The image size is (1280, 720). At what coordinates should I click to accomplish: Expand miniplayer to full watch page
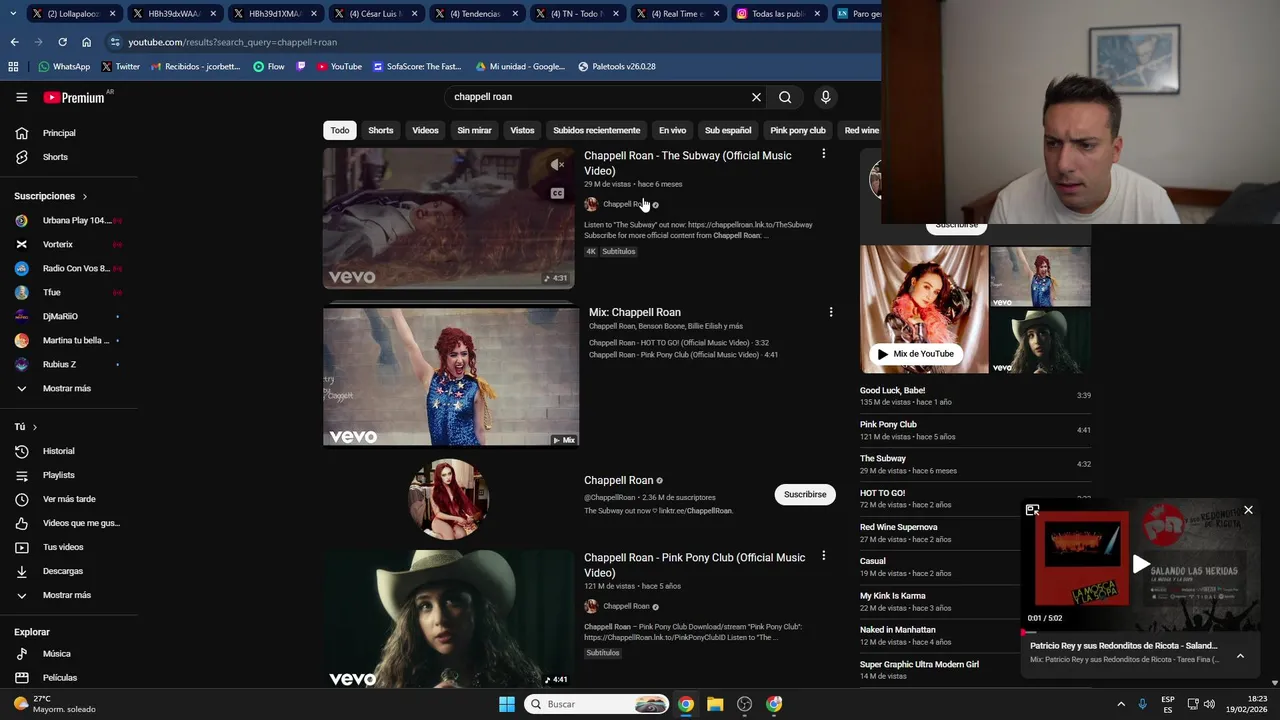pos(1032,510)
